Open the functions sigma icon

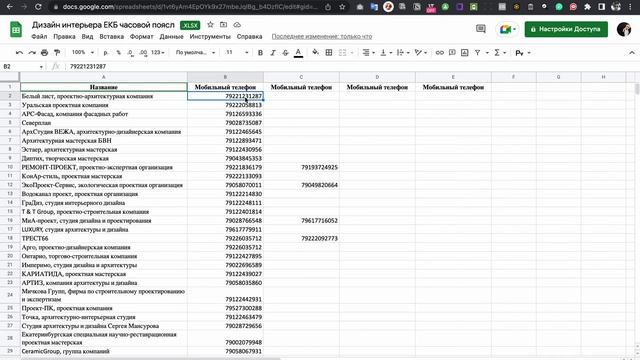click(497, 53)
